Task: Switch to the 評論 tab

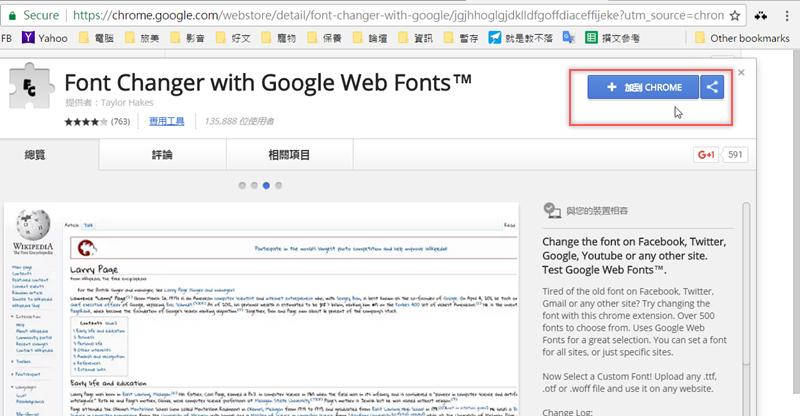Action: coord(160,155)
